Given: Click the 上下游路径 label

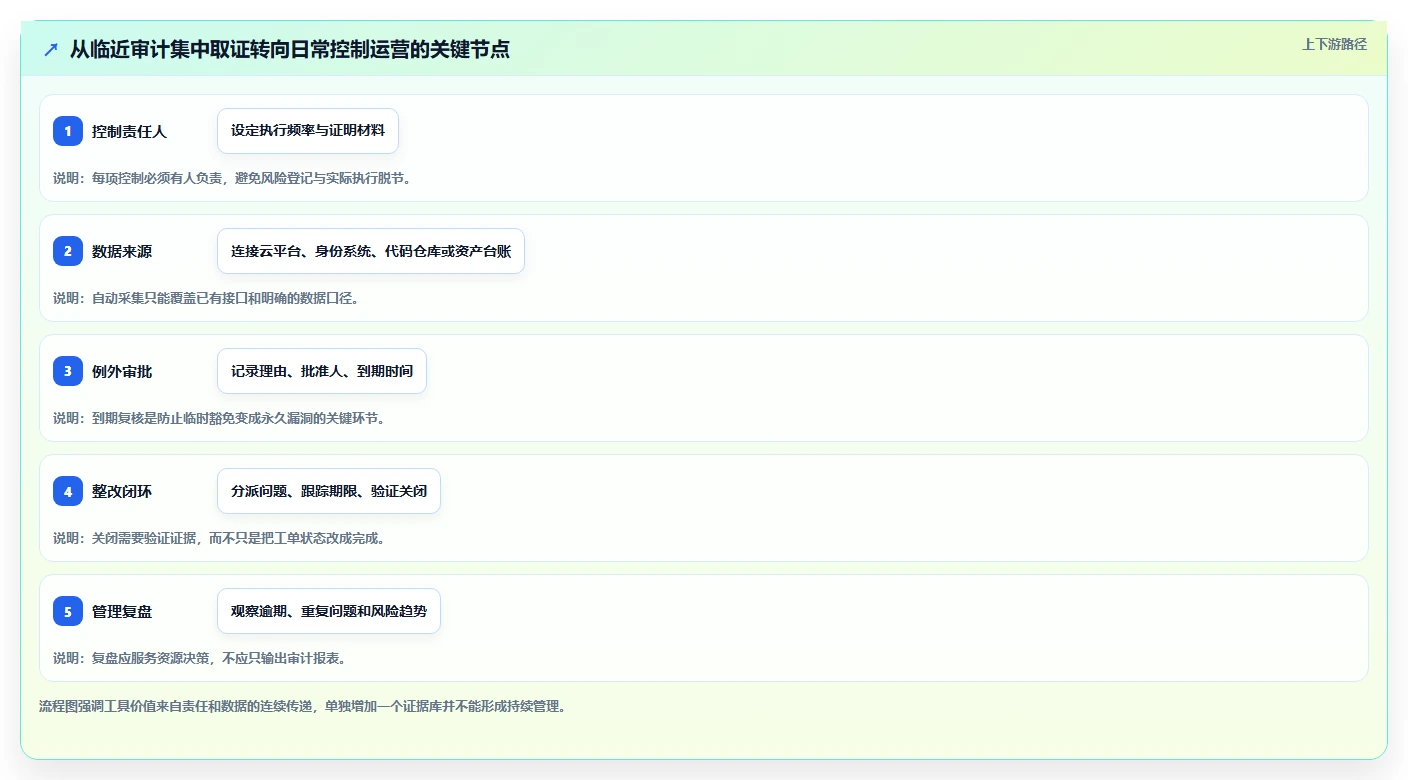Looking at the screenshot, I should tap(1334, 44).
